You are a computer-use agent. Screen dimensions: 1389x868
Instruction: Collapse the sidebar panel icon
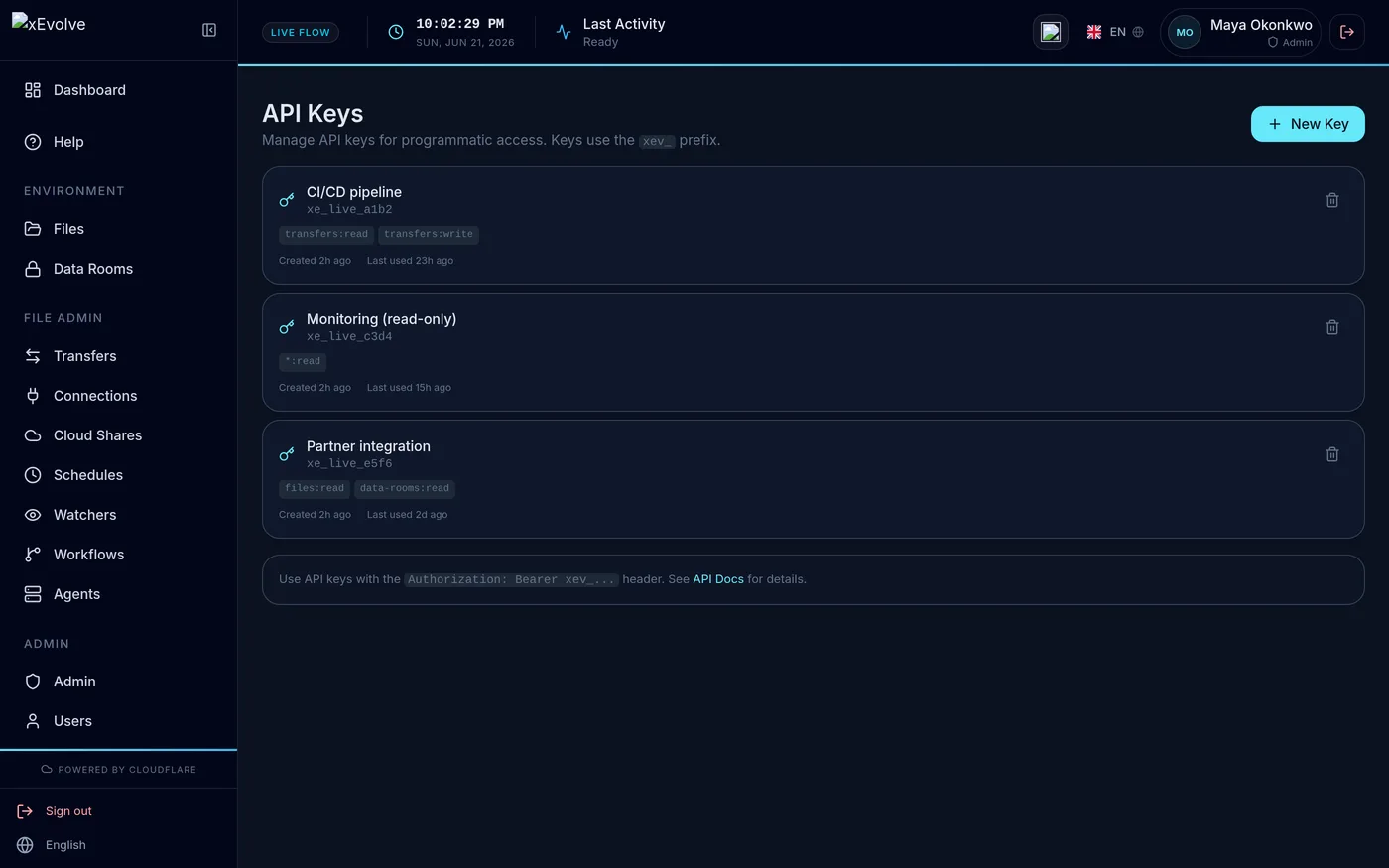(209, 30)
